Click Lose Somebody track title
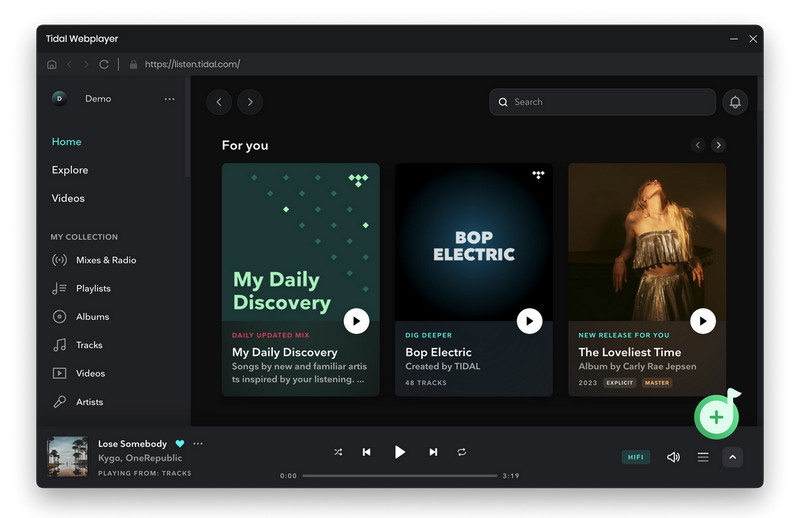This screenshot has width=800, height=518. (132, 443)
